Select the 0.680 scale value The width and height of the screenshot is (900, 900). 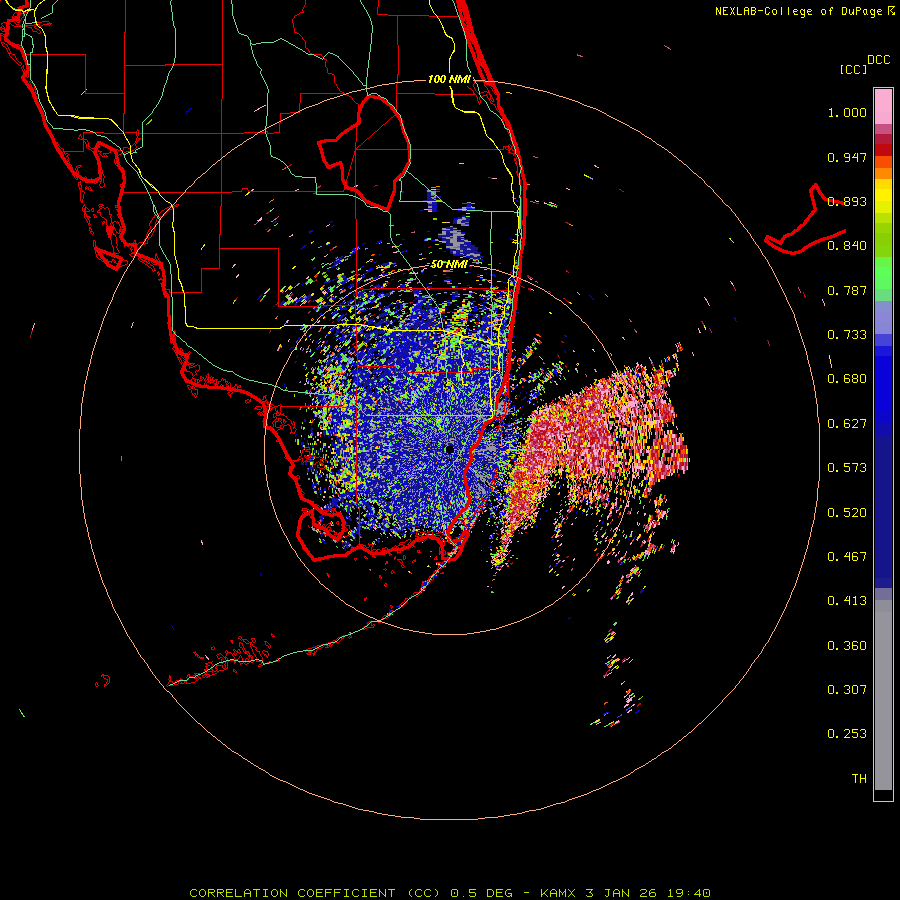click(x=847, y=379)
